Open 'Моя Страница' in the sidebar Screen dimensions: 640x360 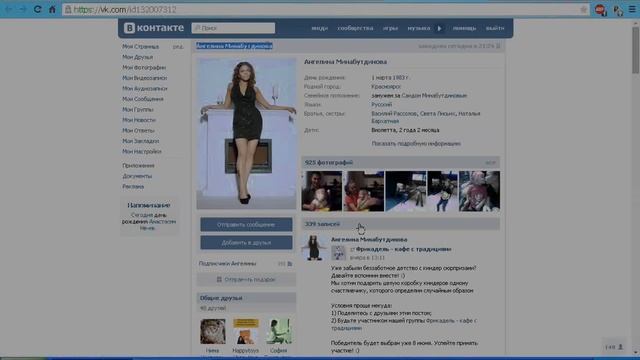140,47
